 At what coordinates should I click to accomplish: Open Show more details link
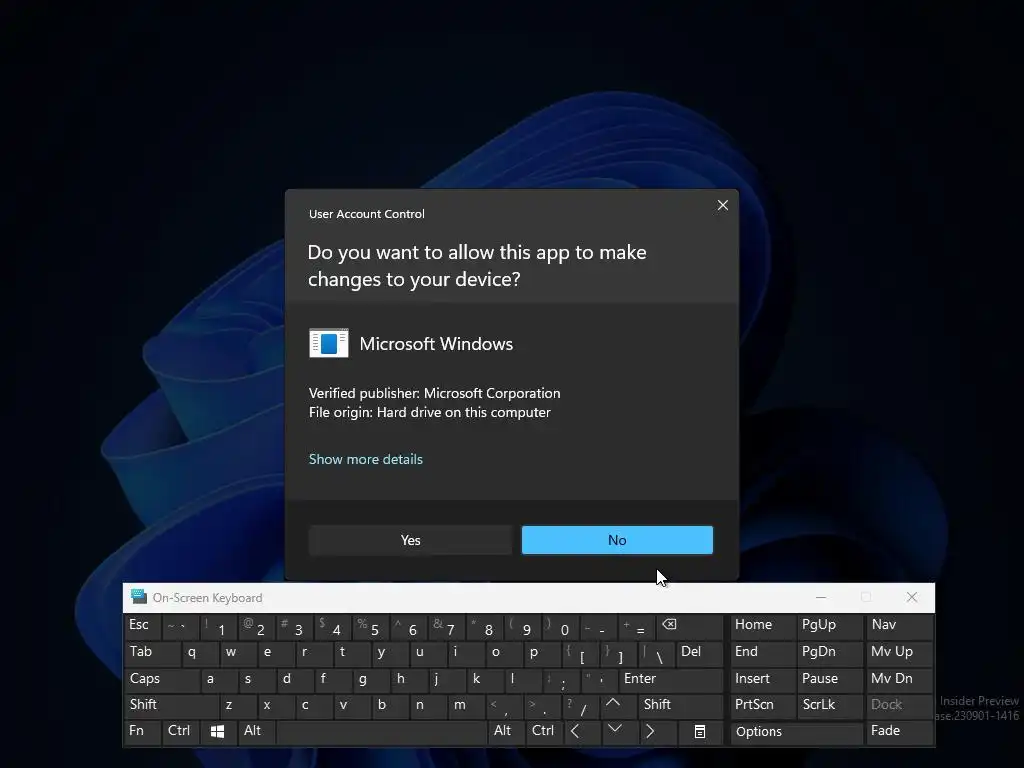pyautogui.click(x=366, y=459)
